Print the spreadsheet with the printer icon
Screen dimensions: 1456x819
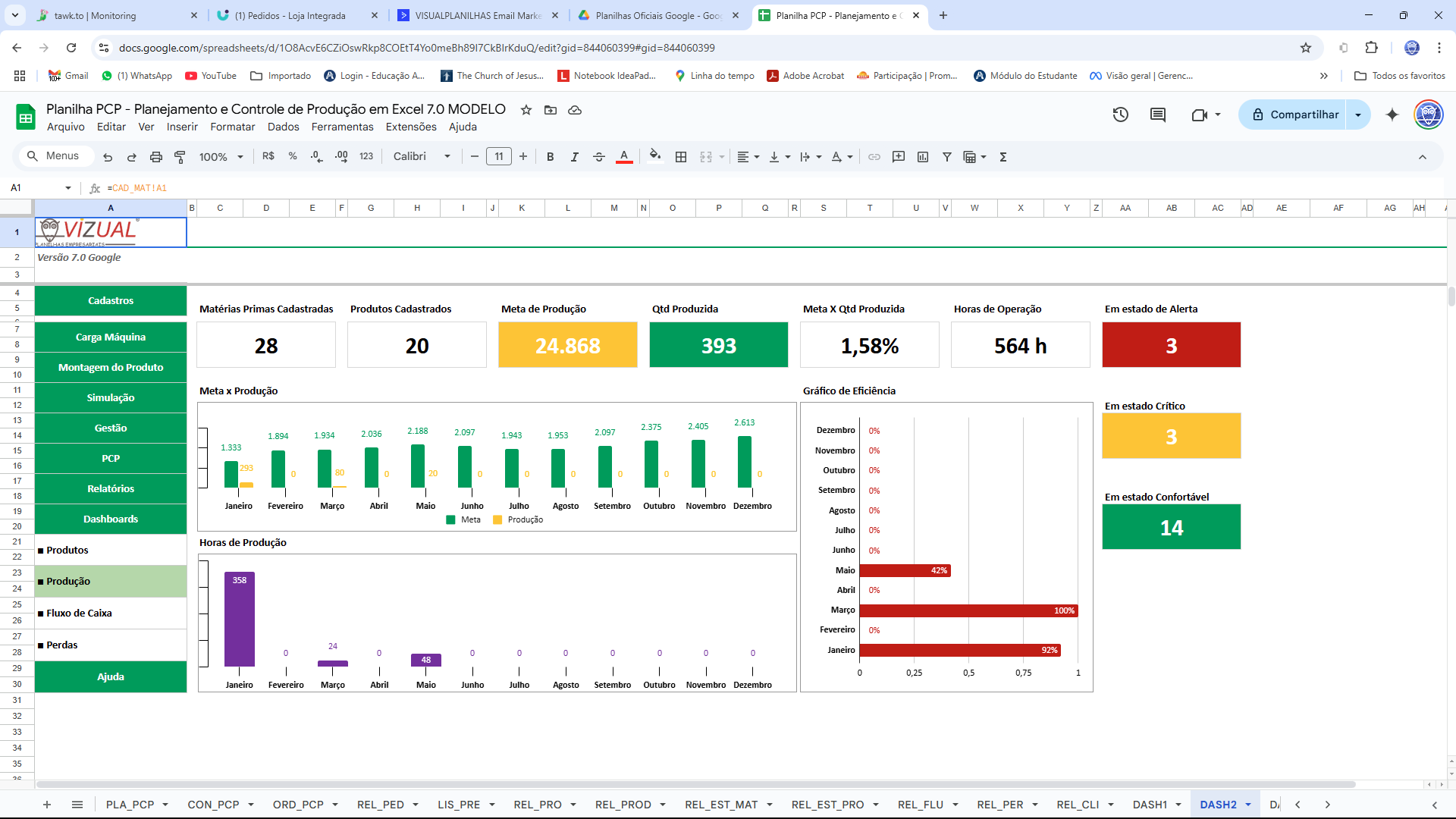(156, 157)
